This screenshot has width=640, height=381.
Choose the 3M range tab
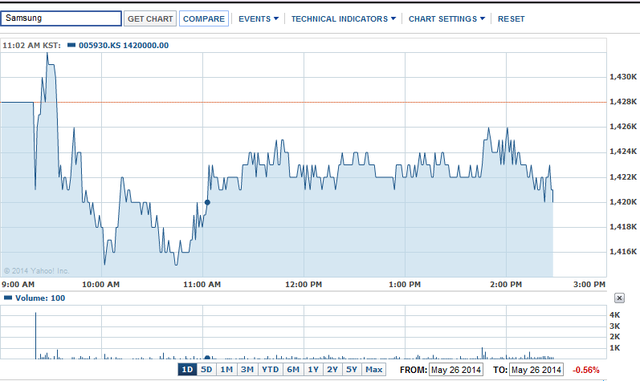coord(247,370)
